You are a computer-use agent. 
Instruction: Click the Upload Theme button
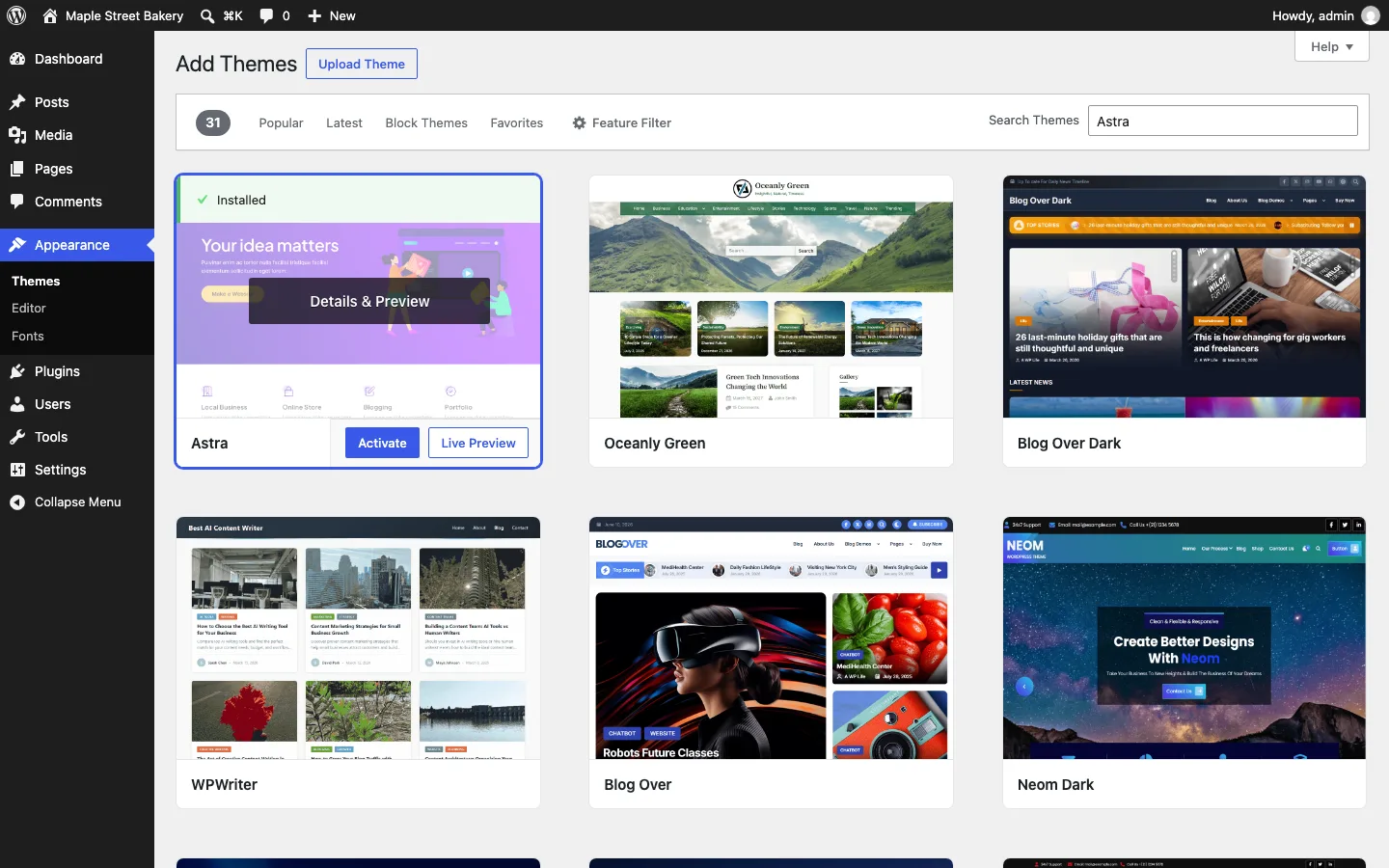pos(362,64)
